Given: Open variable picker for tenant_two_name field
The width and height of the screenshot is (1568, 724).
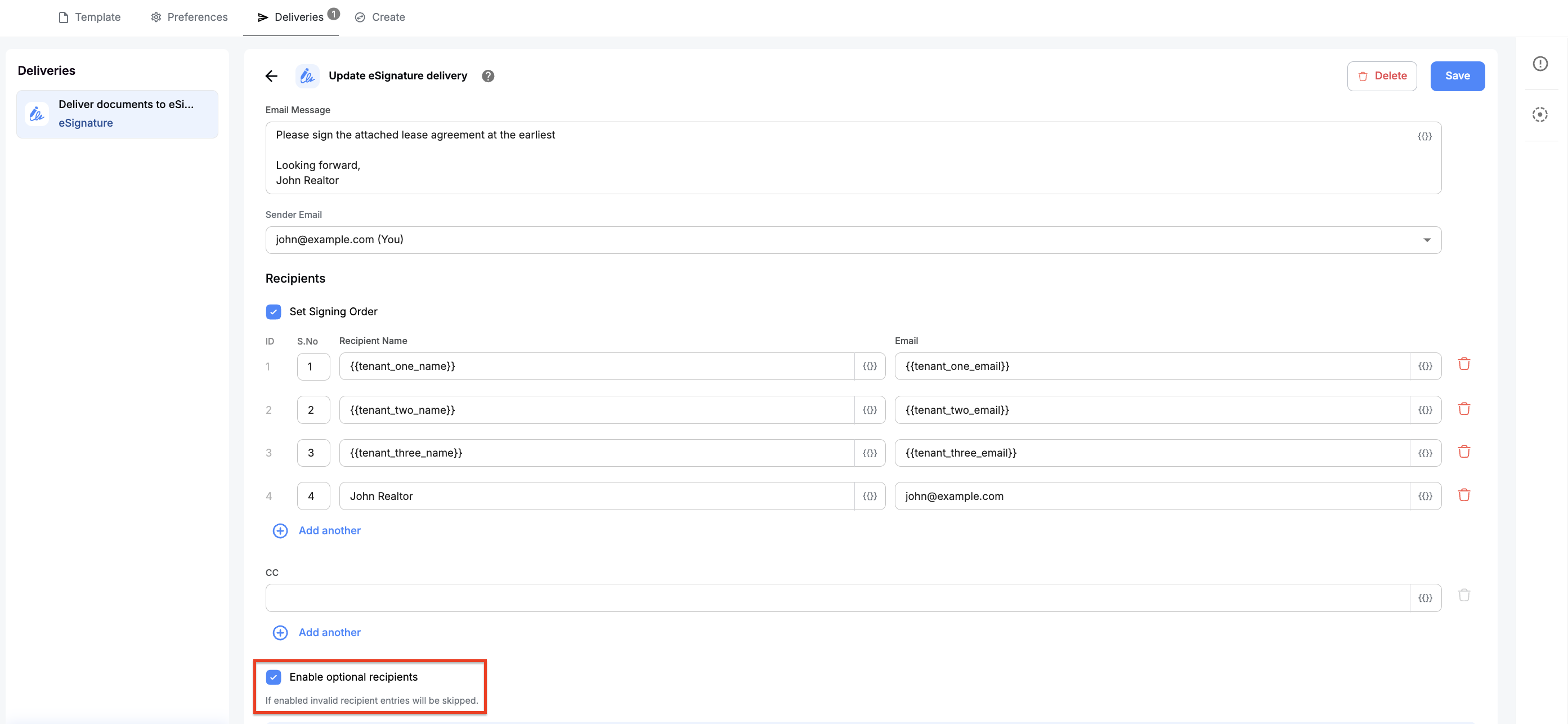Looking at the screenshot, I should click(x=869, y=410).
